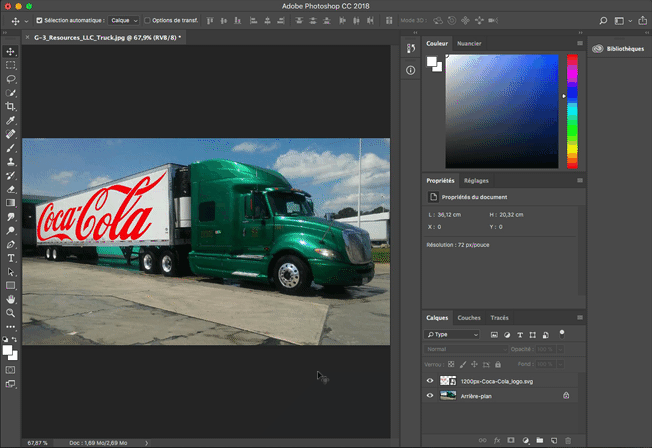Switch to the Couches tab
This screenshot has height=448, width=652.
coord(469,318)
